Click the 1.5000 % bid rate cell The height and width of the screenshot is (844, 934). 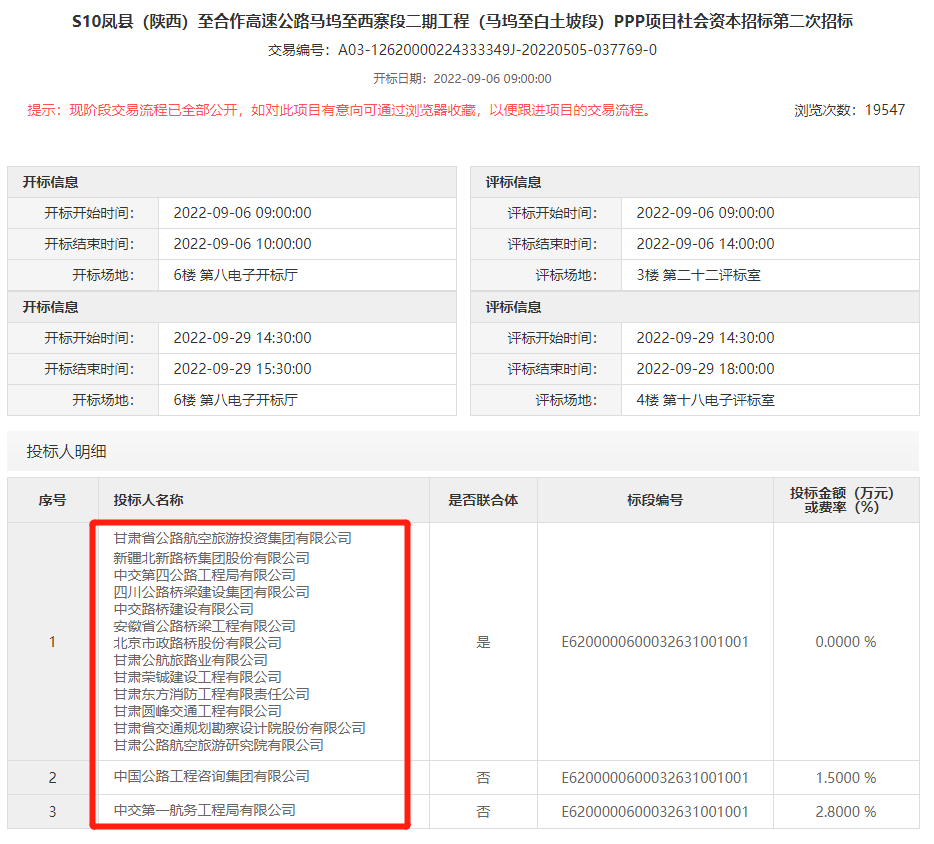pos(846,778)
